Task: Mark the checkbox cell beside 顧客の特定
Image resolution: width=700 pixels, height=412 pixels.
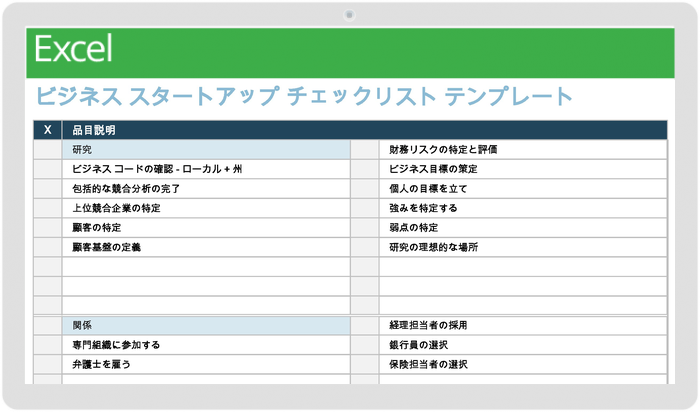Action: (48, 228)
